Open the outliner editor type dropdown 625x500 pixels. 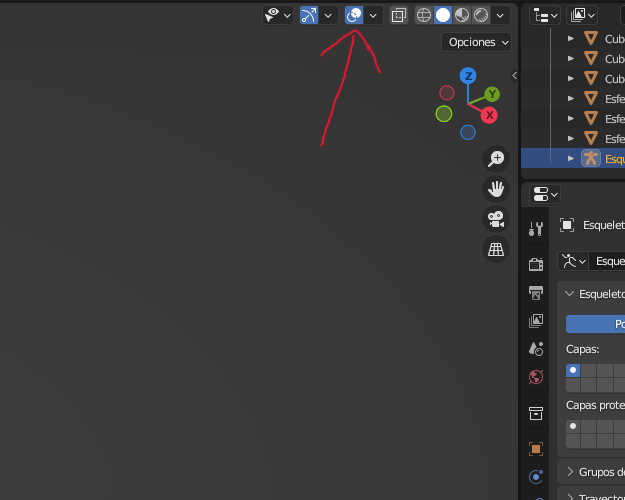(x=545, y=16)
